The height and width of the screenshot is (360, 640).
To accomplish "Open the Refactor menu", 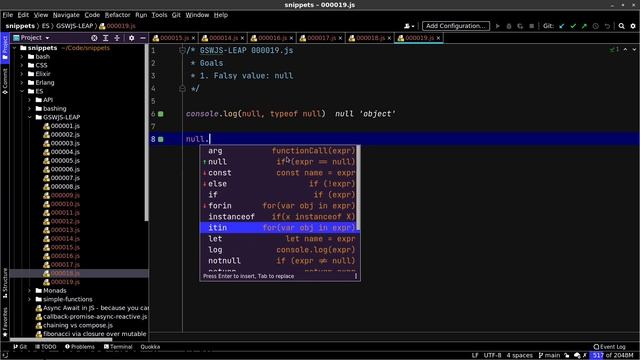I will click(118, 15).
